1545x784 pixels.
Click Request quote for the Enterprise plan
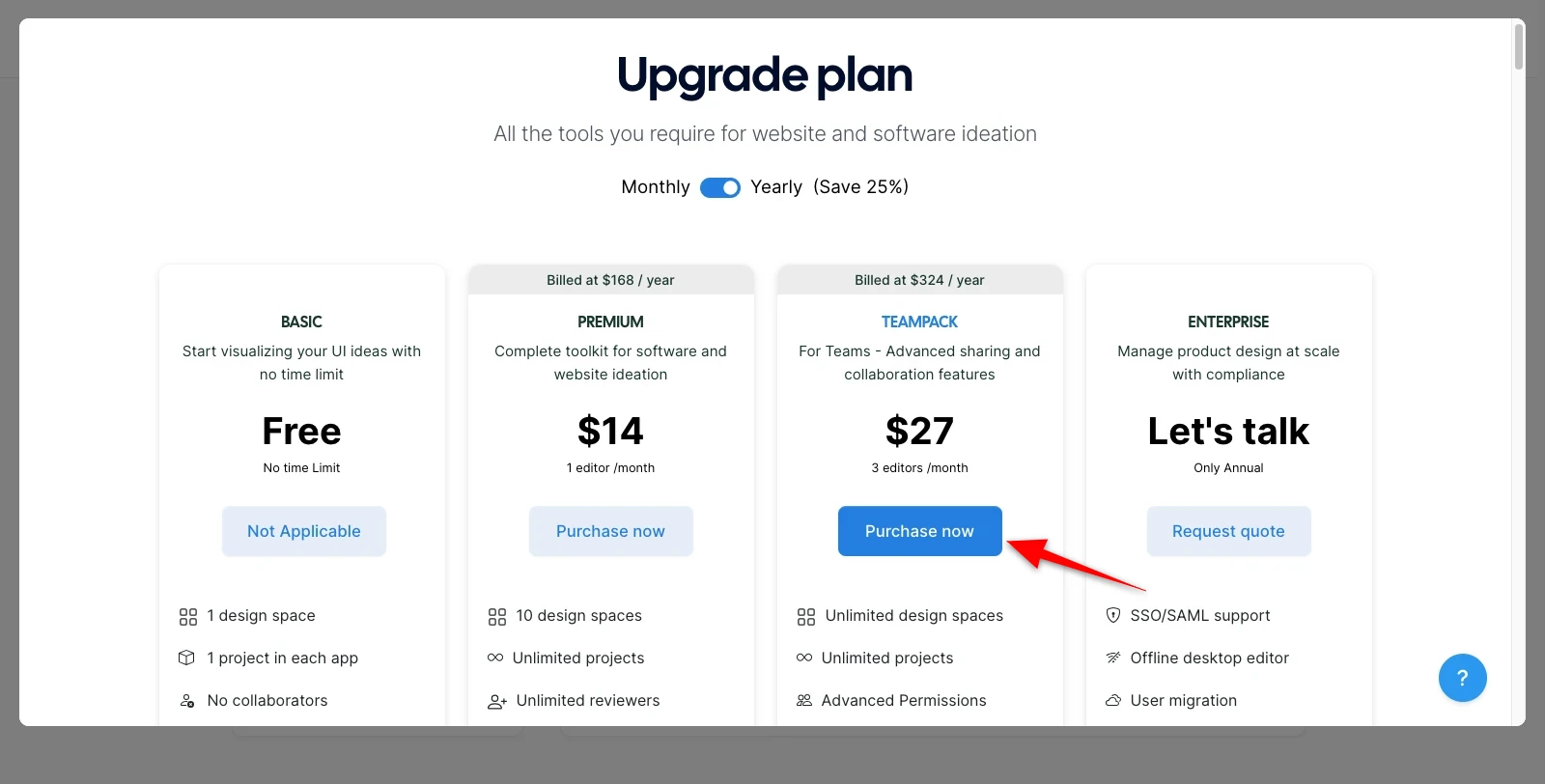click(1229, 531)
